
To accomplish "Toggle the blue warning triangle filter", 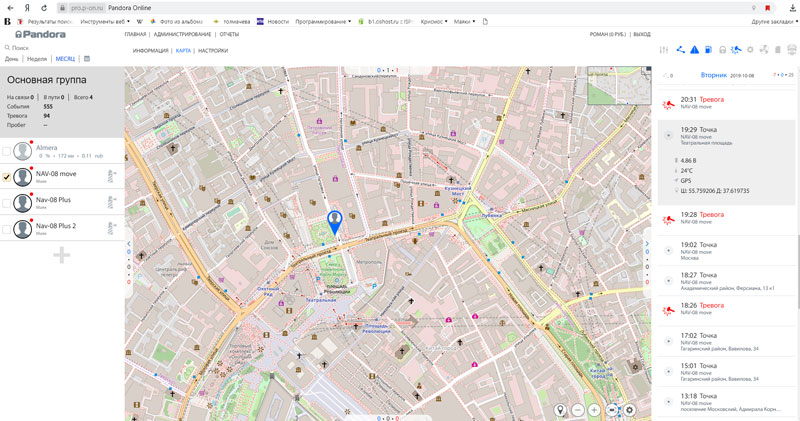I will 694,49.
